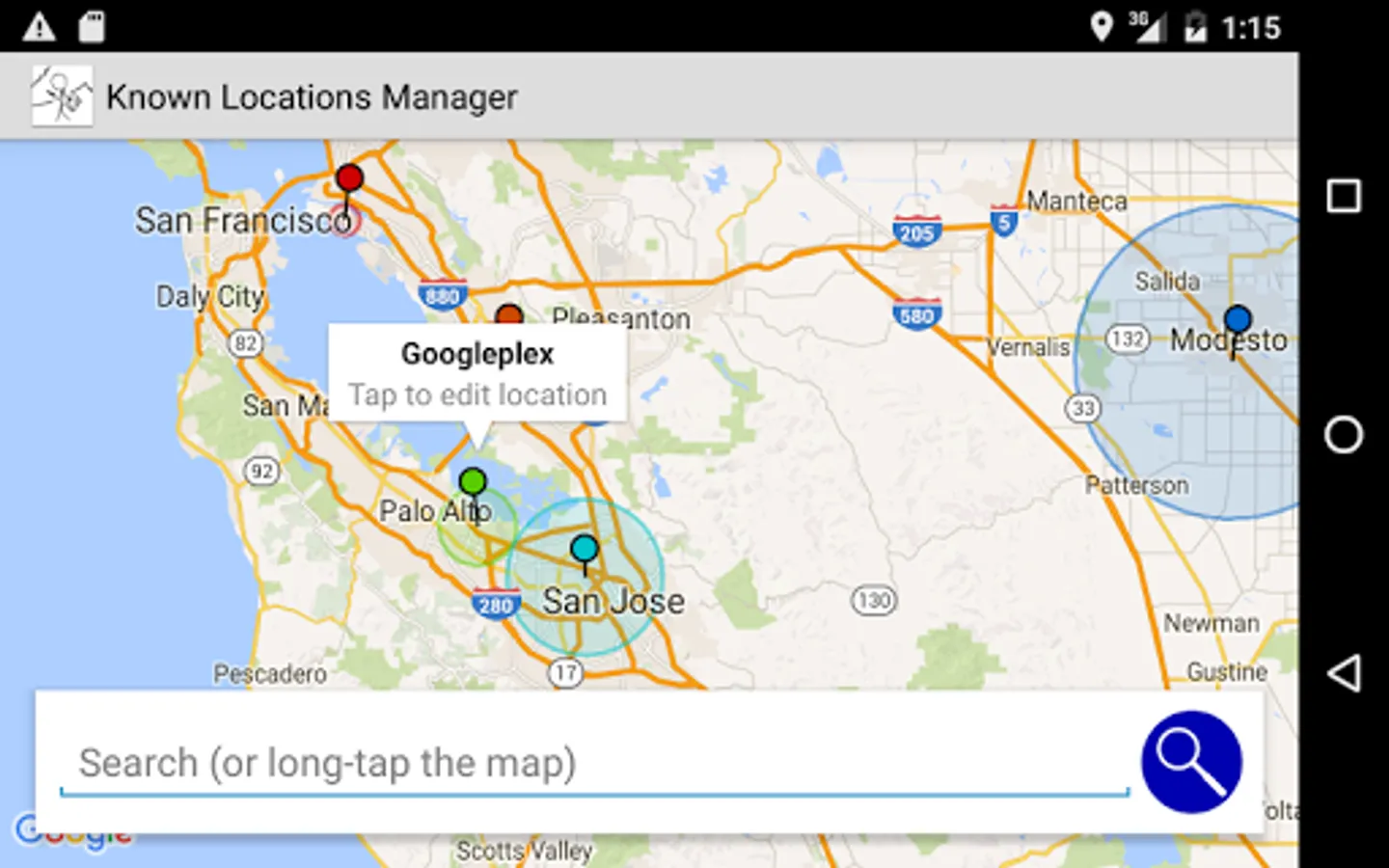Tap the Patterson town label
1389x868 pixels.
[1137, 484]
